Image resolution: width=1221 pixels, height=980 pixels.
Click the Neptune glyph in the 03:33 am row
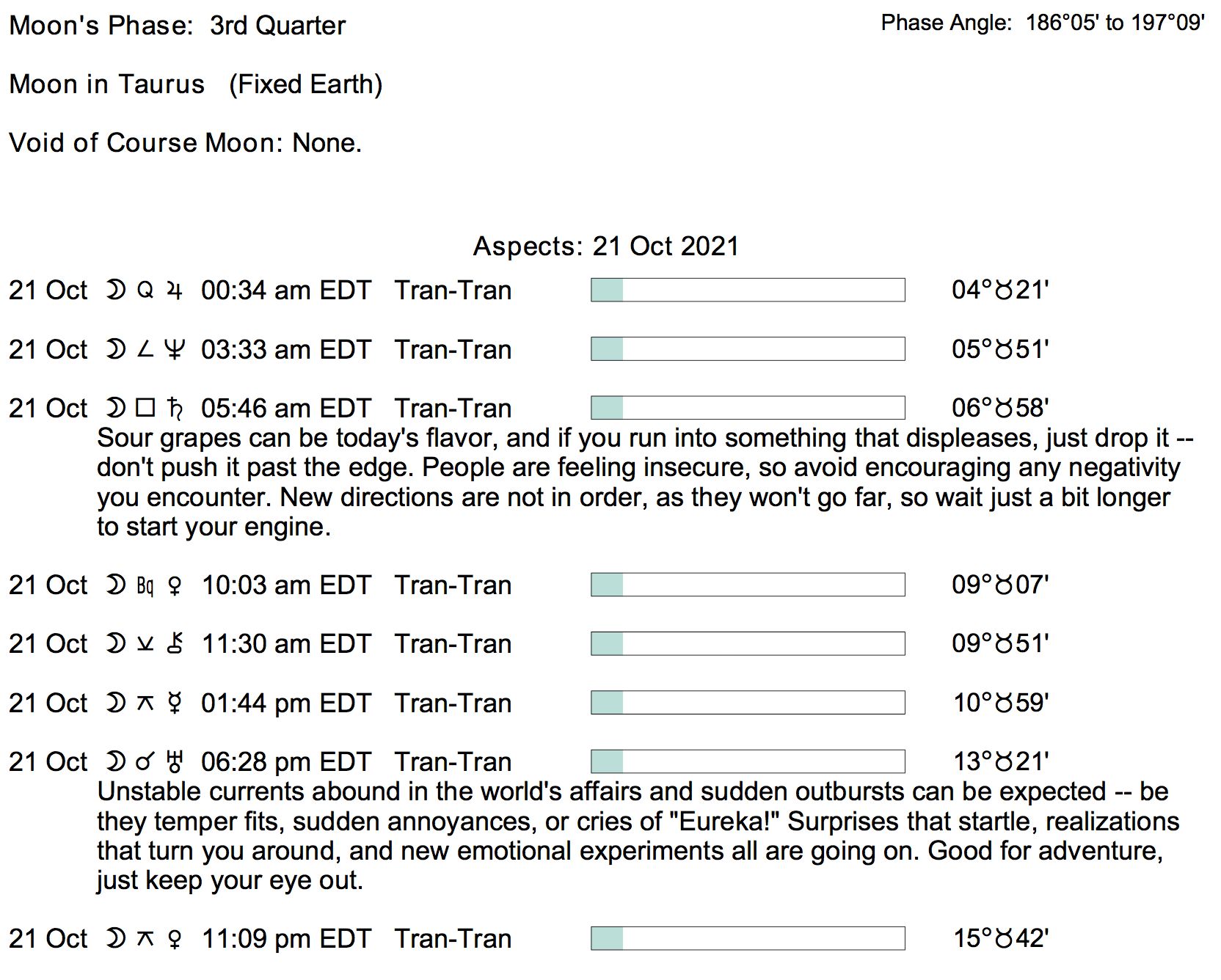pos(174,349)
